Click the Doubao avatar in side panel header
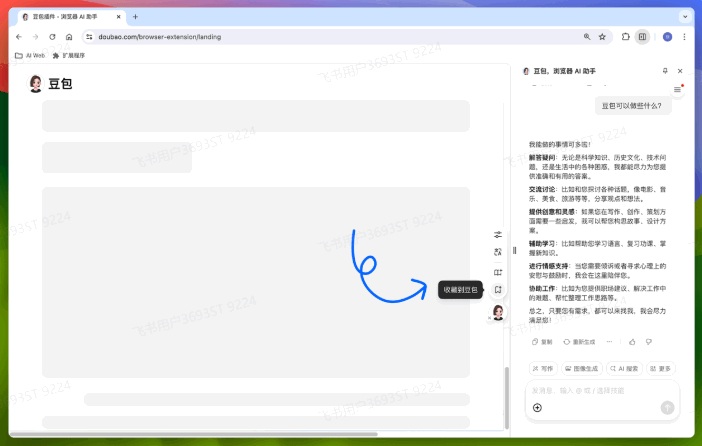702x446 pixels. 526,71
